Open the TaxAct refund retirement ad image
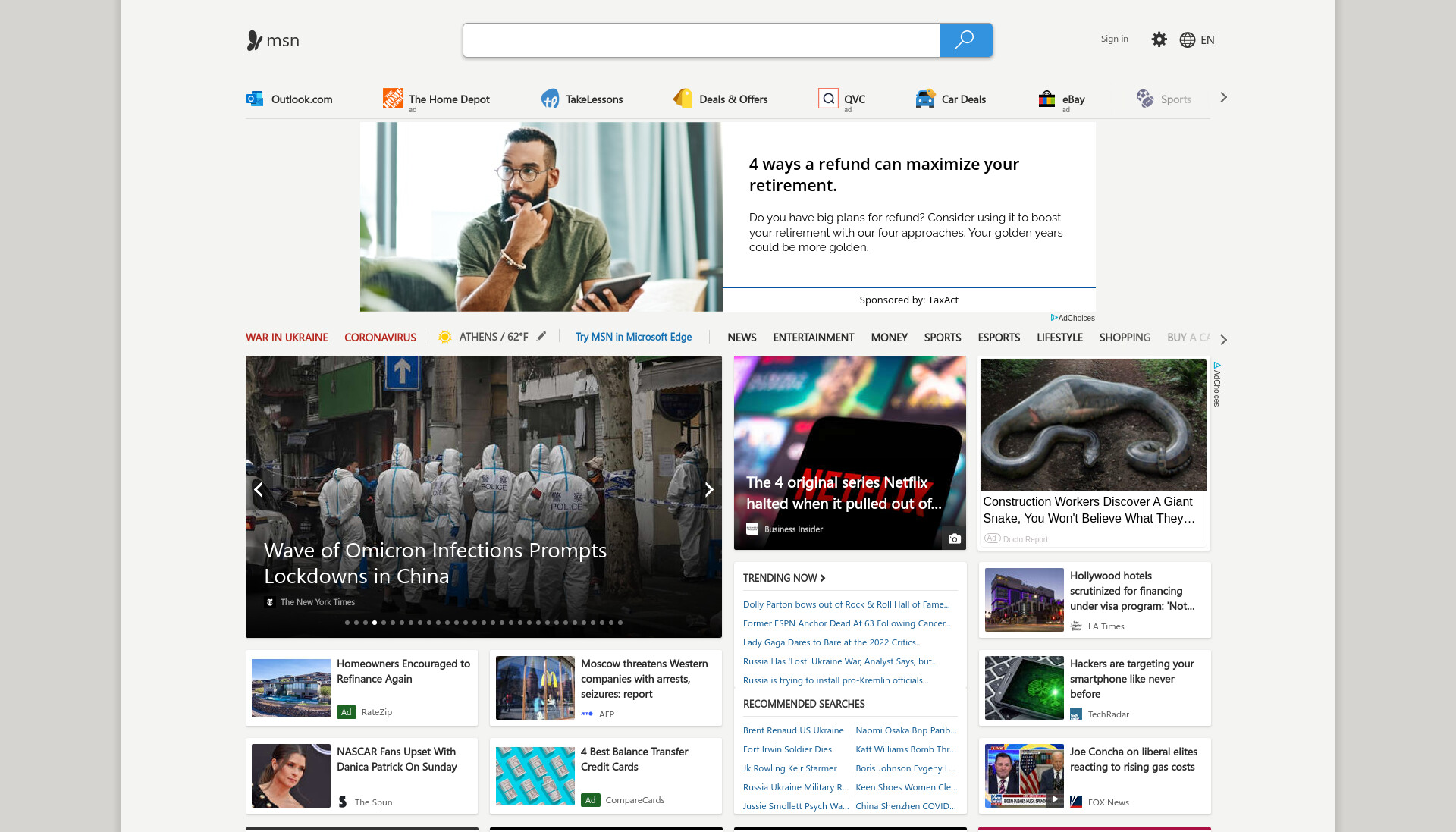The image size is (1456, 832). 541,217
